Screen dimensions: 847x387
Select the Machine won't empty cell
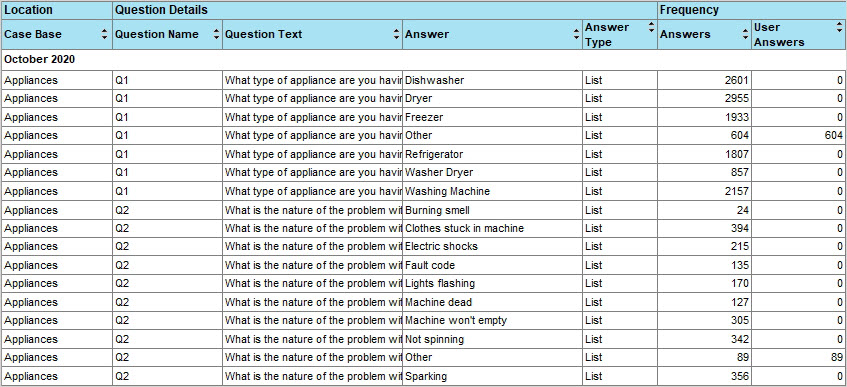[x=492, y=321]
